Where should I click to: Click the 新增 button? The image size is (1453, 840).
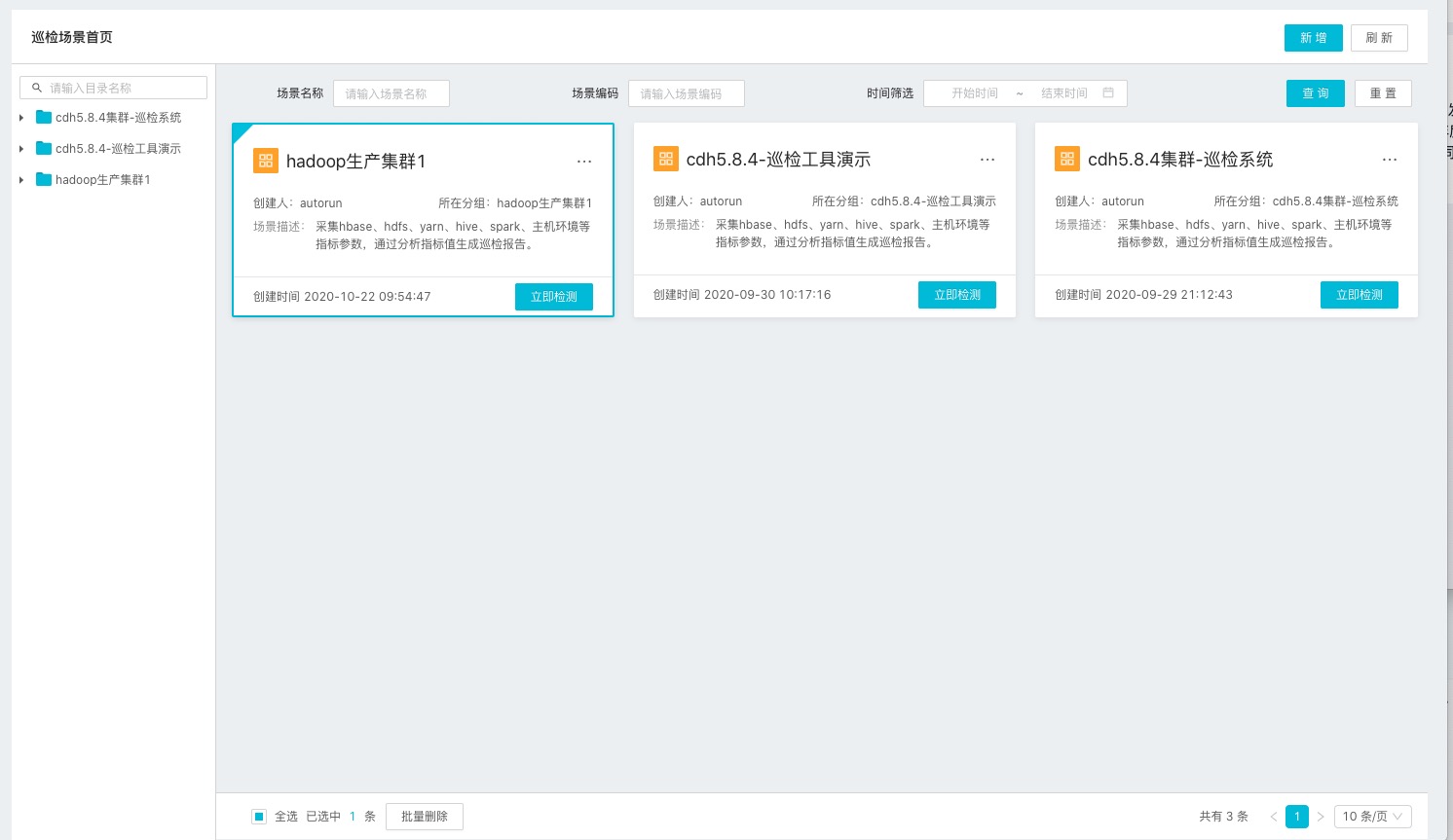point(1313,38)
